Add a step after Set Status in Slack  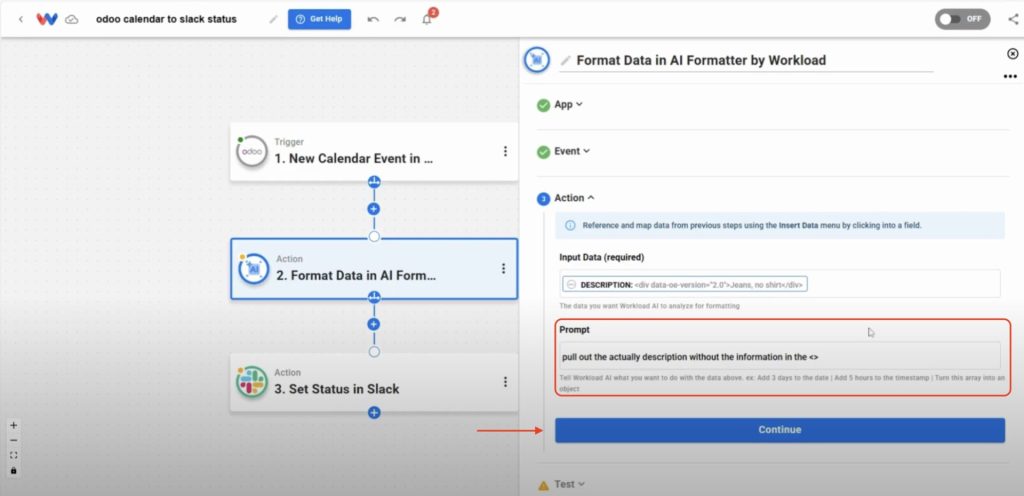click(374, 412)
